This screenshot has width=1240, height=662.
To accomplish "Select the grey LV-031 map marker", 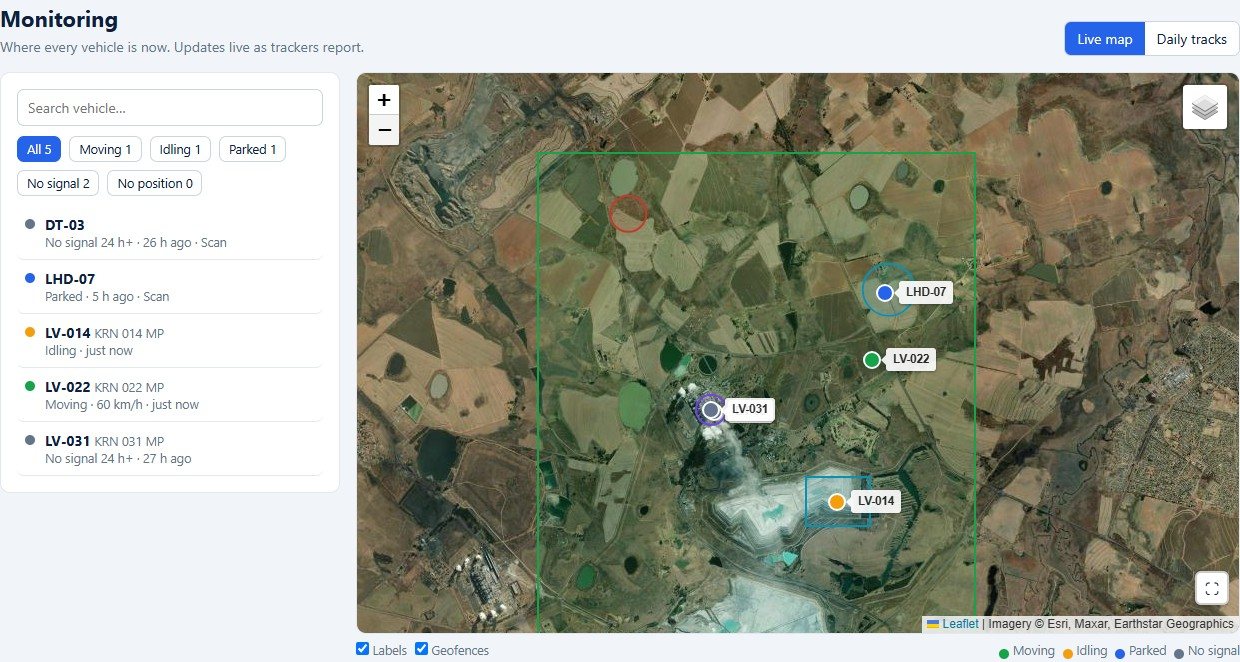I will [x=711, y=409].
